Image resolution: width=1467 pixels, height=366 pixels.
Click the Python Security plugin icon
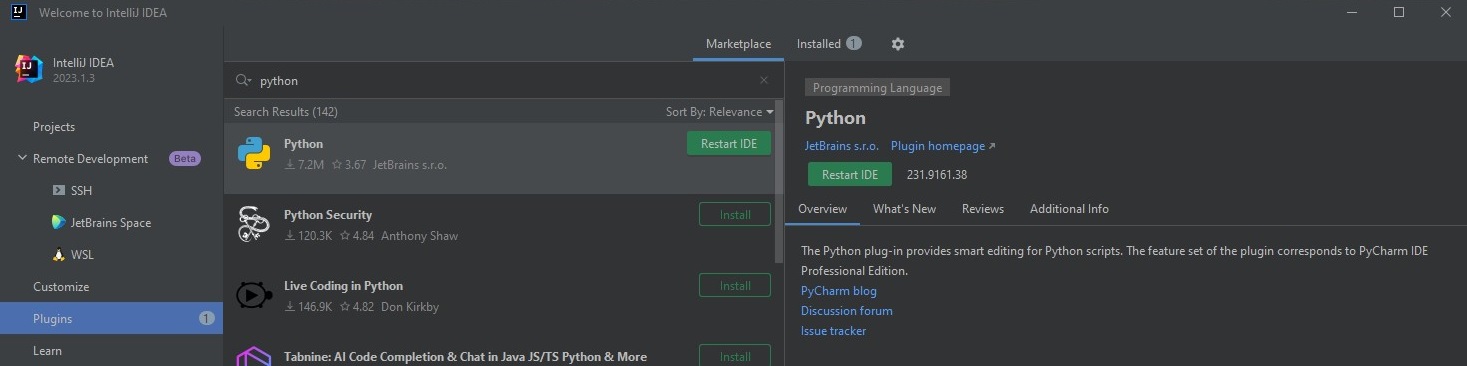pos(254,225)
